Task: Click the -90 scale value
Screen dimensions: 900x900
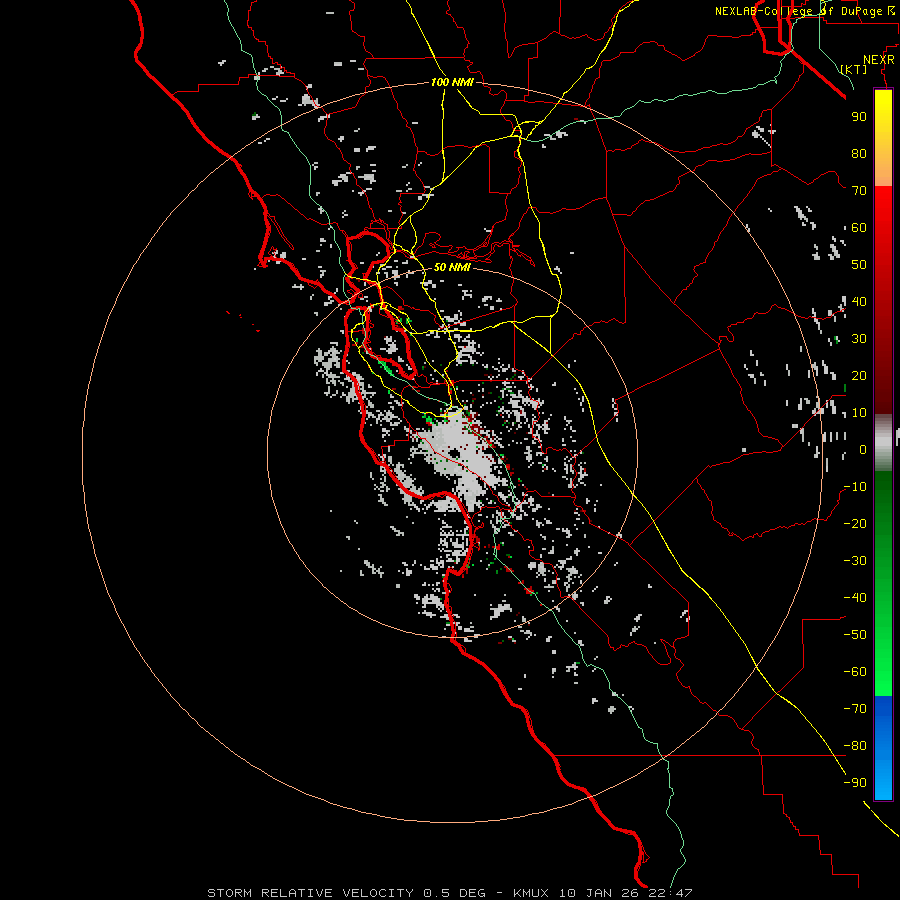Action: 855,783
